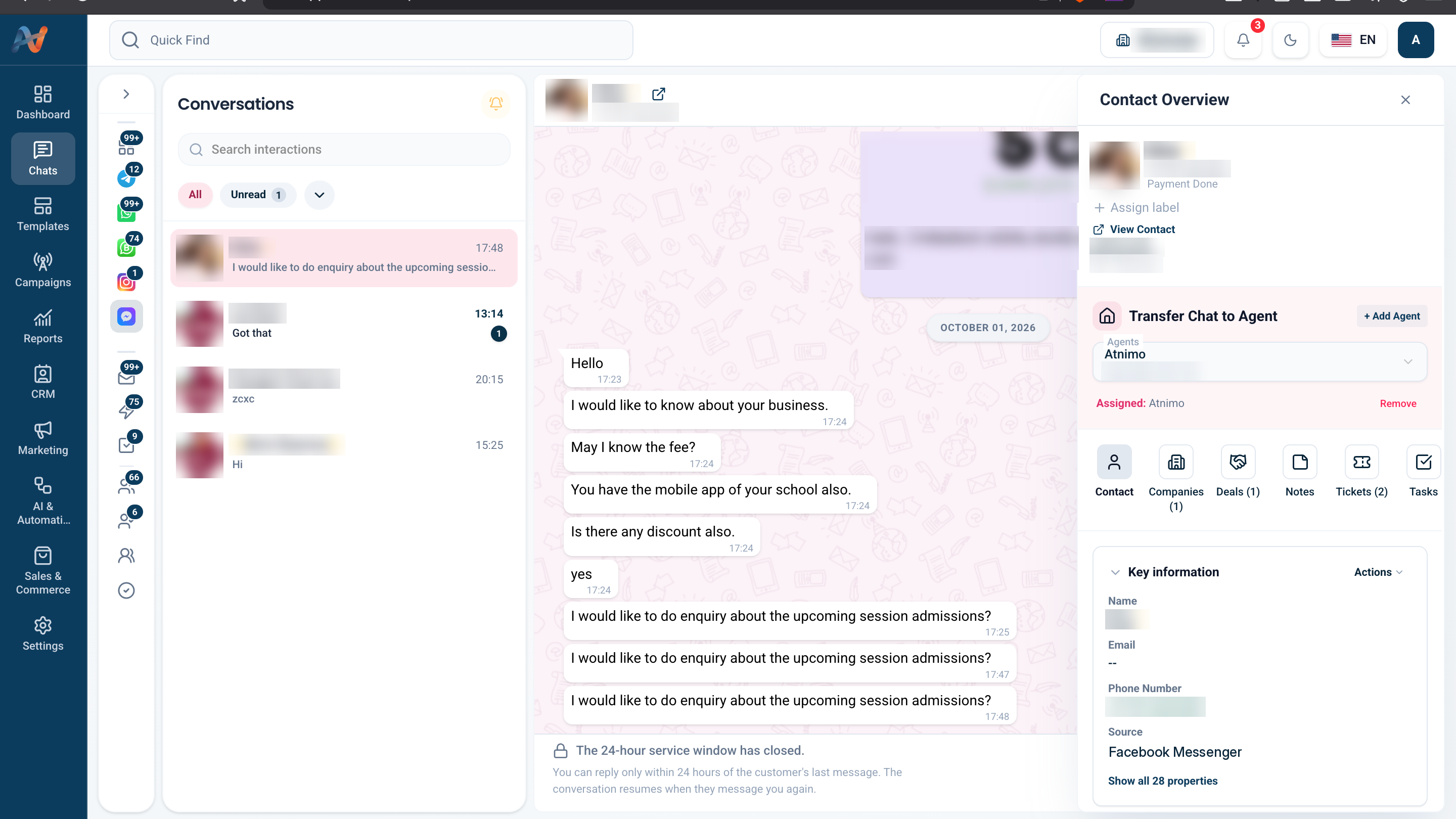Open the Deals (1) tab

click(x=1238, y=471)
